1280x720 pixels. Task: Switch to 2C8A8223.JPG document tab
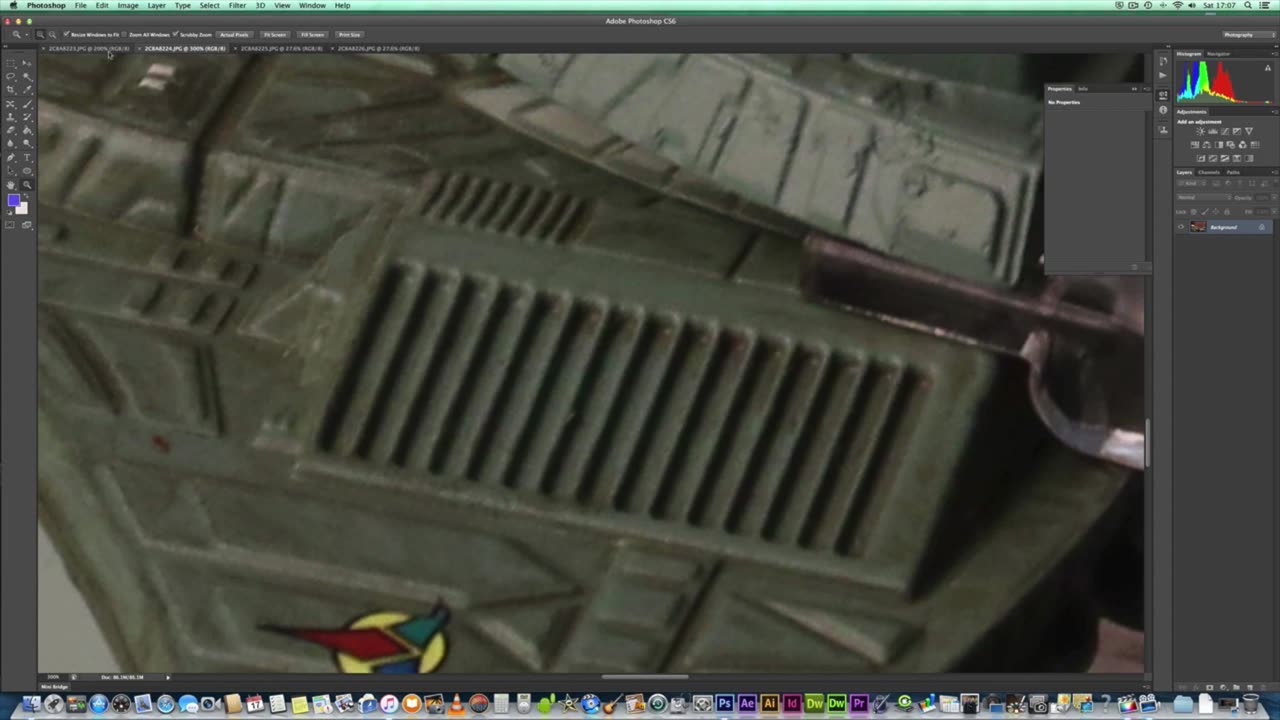(89, 48)
